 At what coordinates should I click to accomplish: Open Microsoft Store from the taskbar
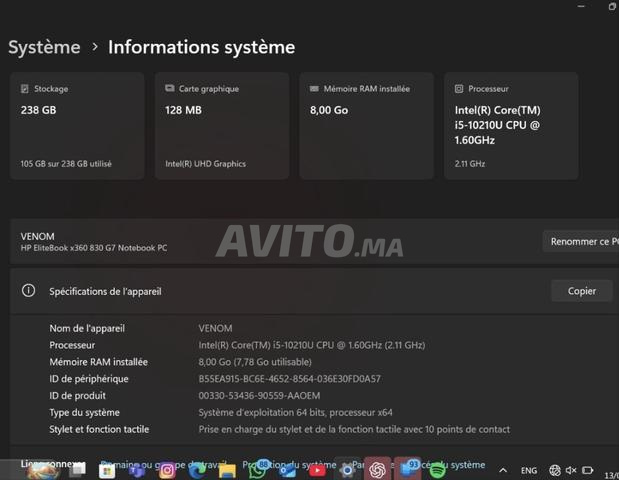[107, 471]
